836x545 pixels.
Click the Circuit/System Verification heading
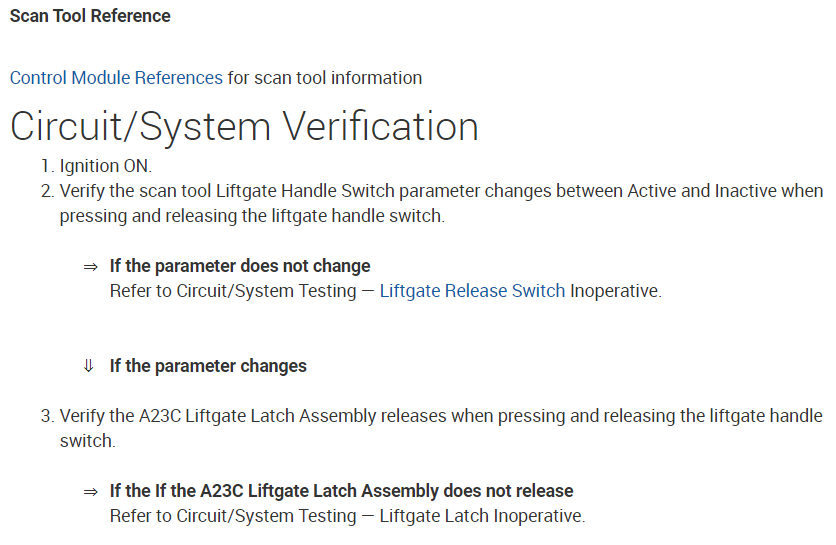click(244, 127)
